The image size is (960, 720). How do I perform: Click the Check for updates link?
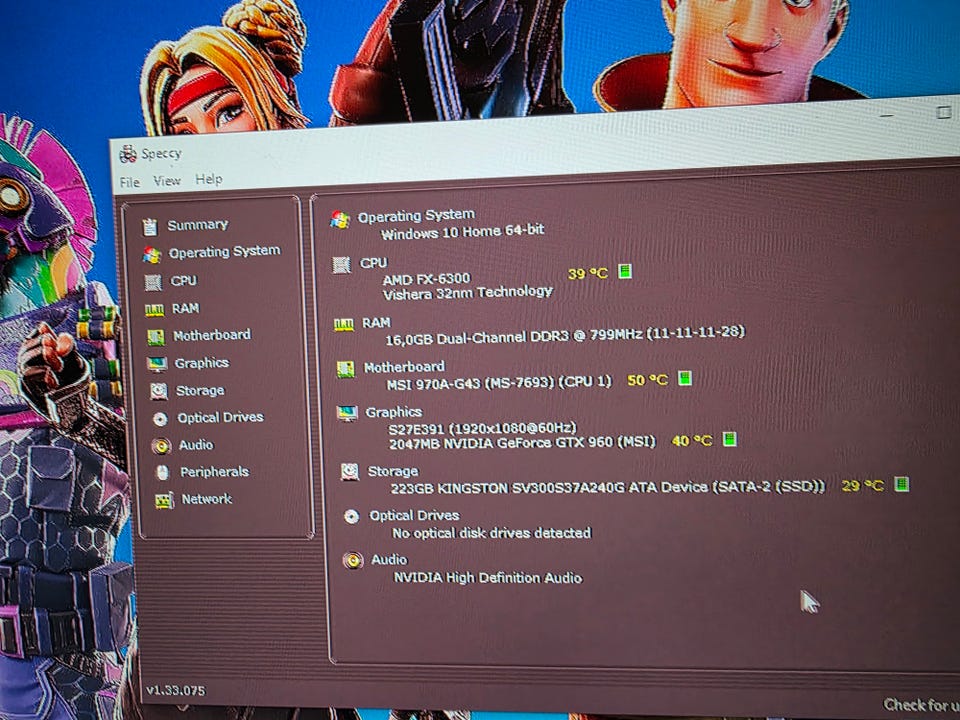(x=920, y=705)
